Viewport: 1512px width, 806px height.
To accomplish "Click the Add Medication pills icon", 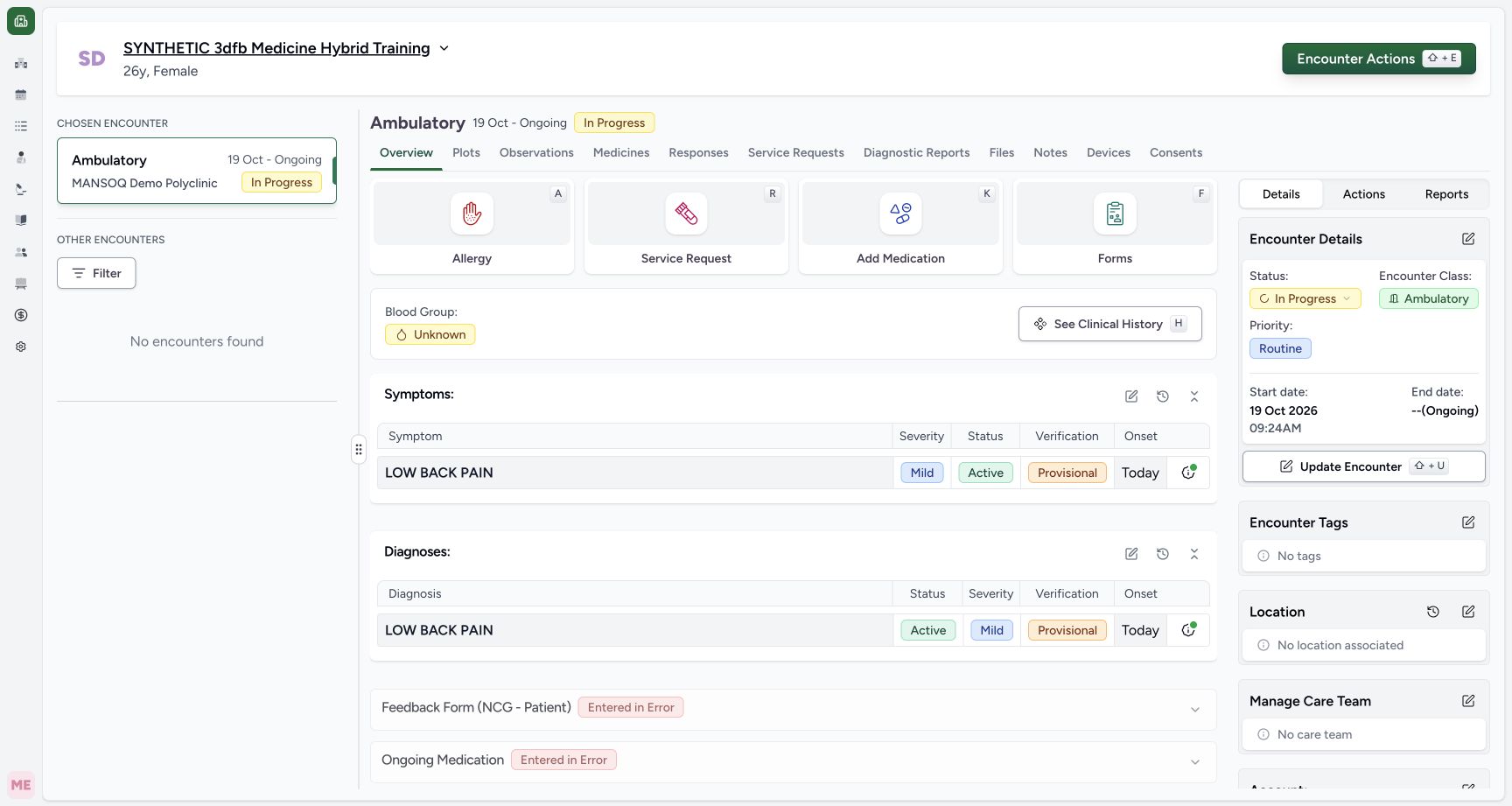I will click(x=900, y=214).
